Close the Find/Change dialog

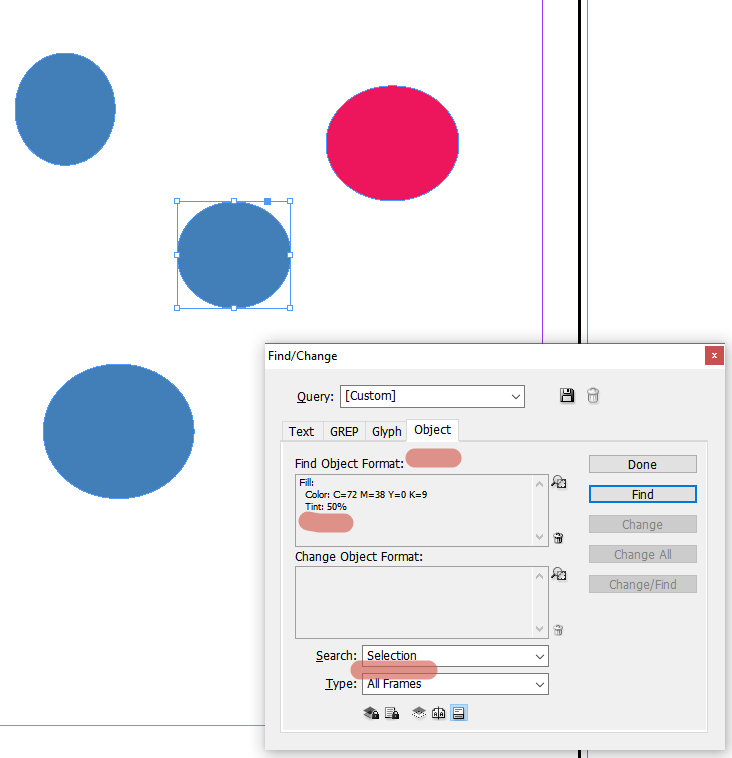click(x=714, y=356)
